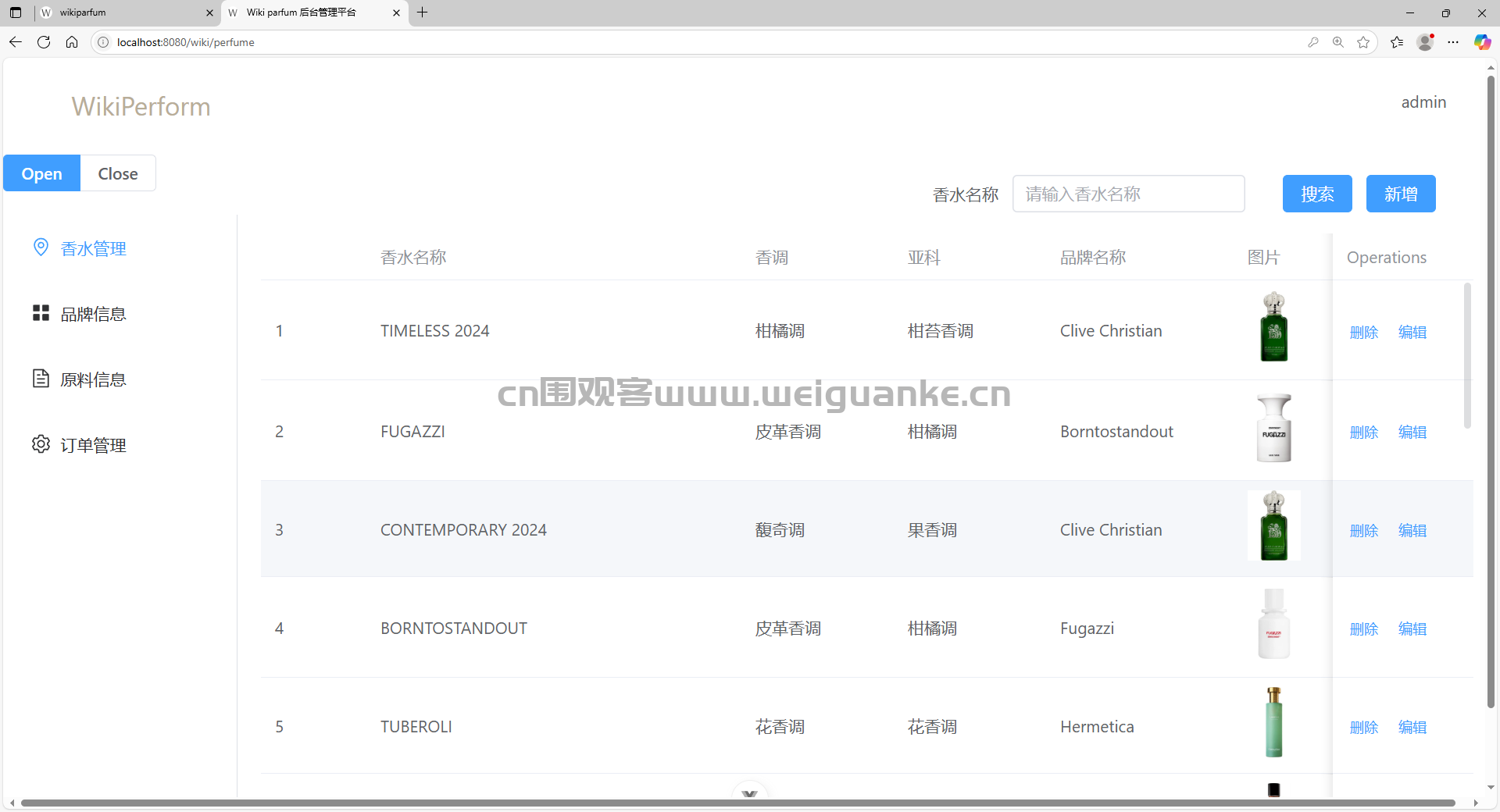
Task: Click the address bar URL
Action: coord(186,42)
